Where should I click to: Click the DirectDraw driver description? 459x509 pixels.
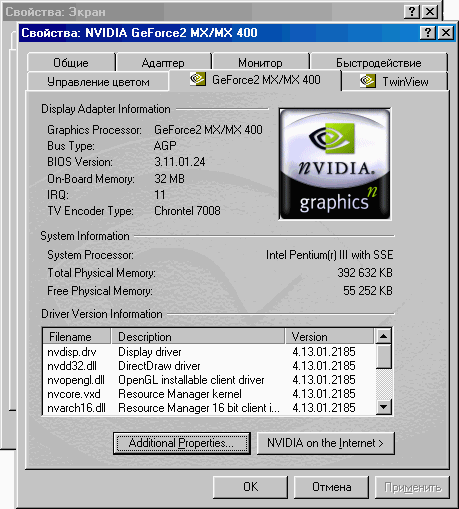[x=159, y=366]
